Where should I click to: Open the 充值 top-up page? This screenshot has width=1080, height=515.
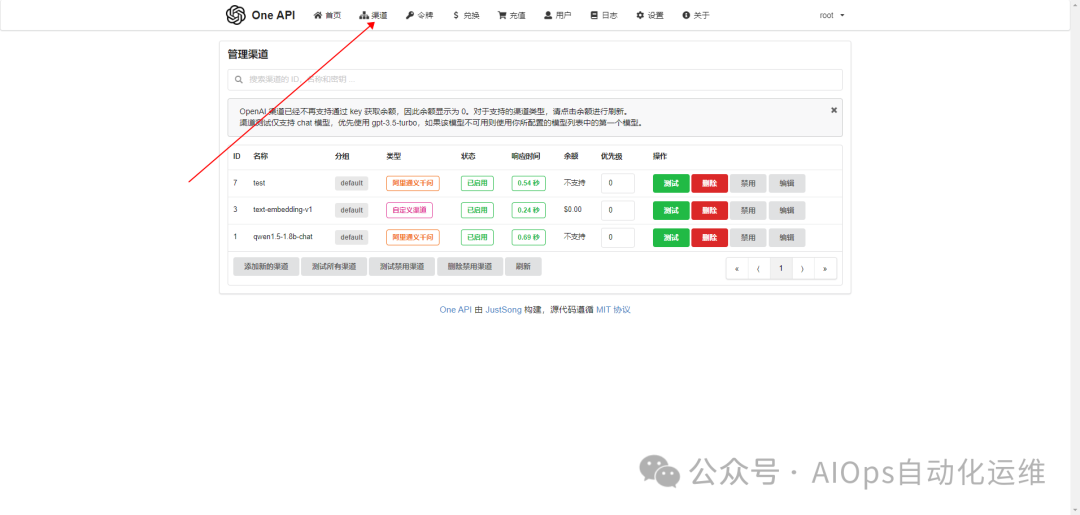pyautogui.click(x=512, y=15)
